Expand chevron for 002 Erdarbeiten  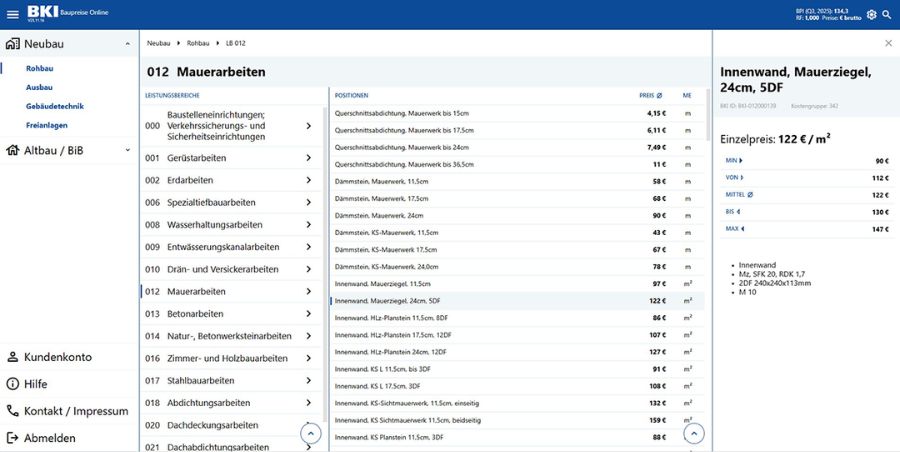tap(309, 180)
